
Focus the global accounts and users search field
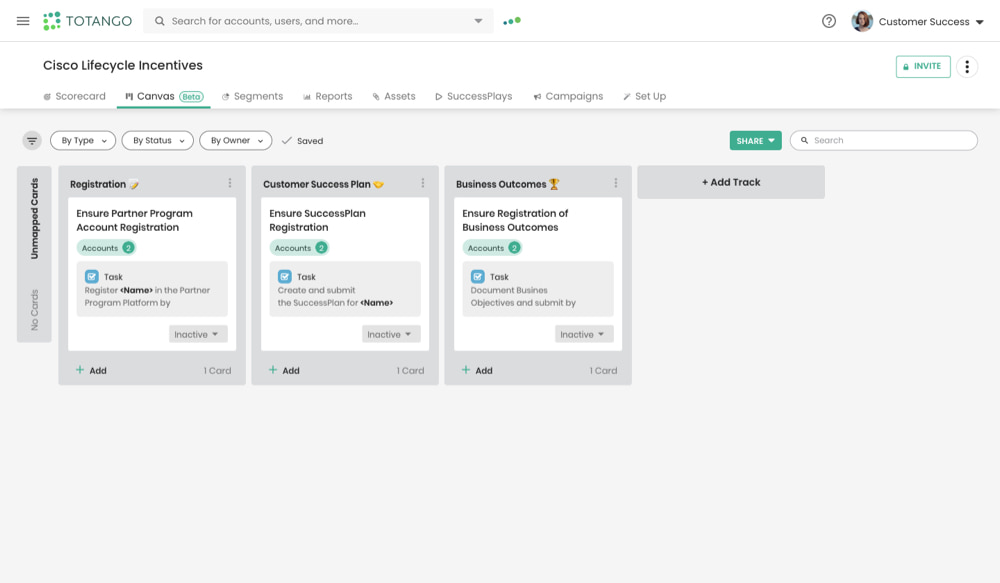point(318,21)
